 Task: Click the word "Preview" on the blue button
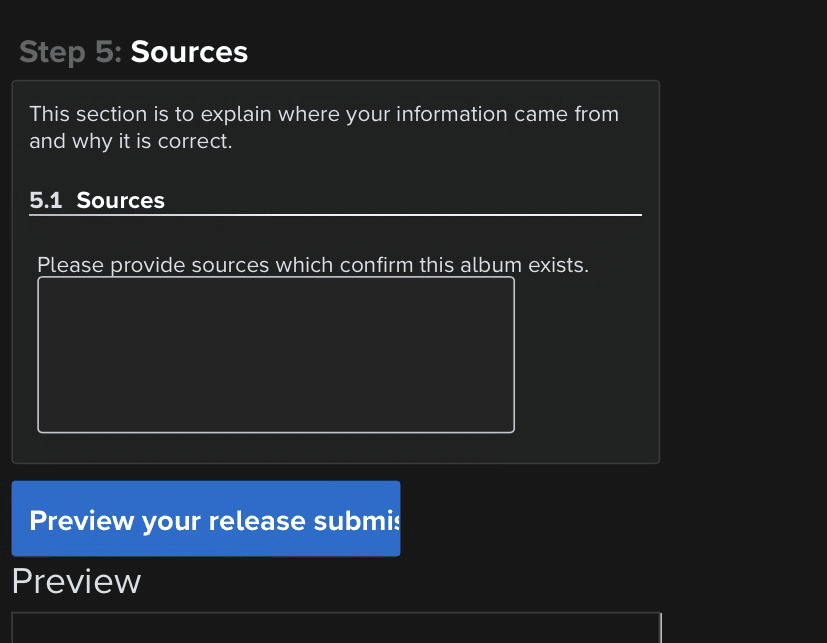pyautogui.click(x=82, y=521)
